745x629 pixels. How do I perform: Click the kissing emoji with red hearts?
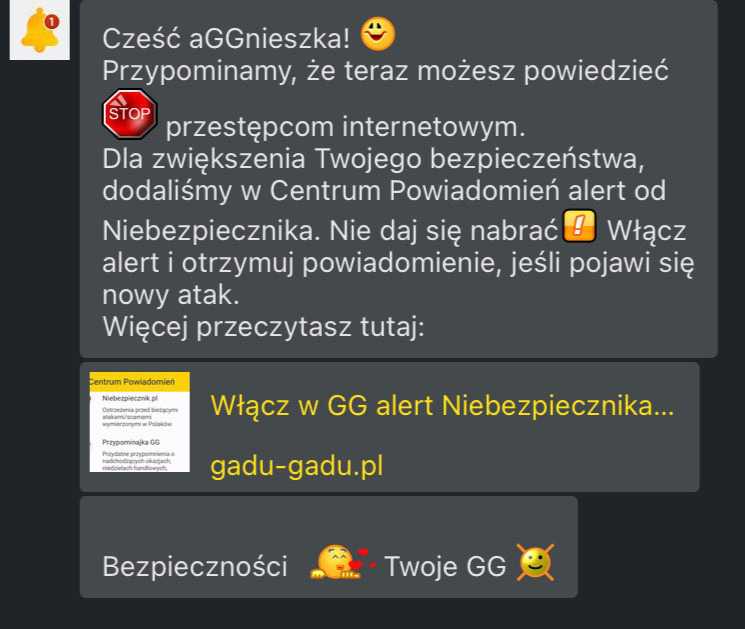[343, 562]
